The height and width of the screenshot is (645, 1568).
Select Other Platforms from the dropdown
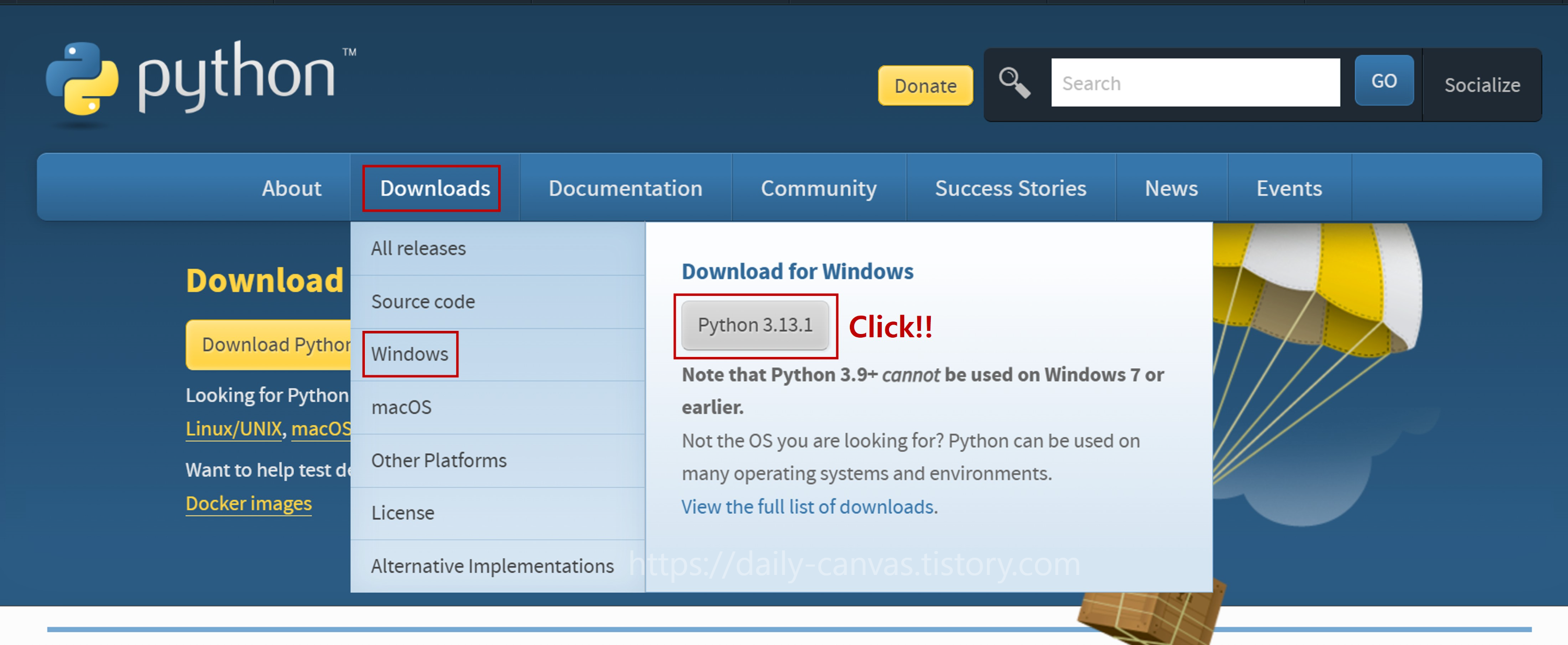click(439, 460)
